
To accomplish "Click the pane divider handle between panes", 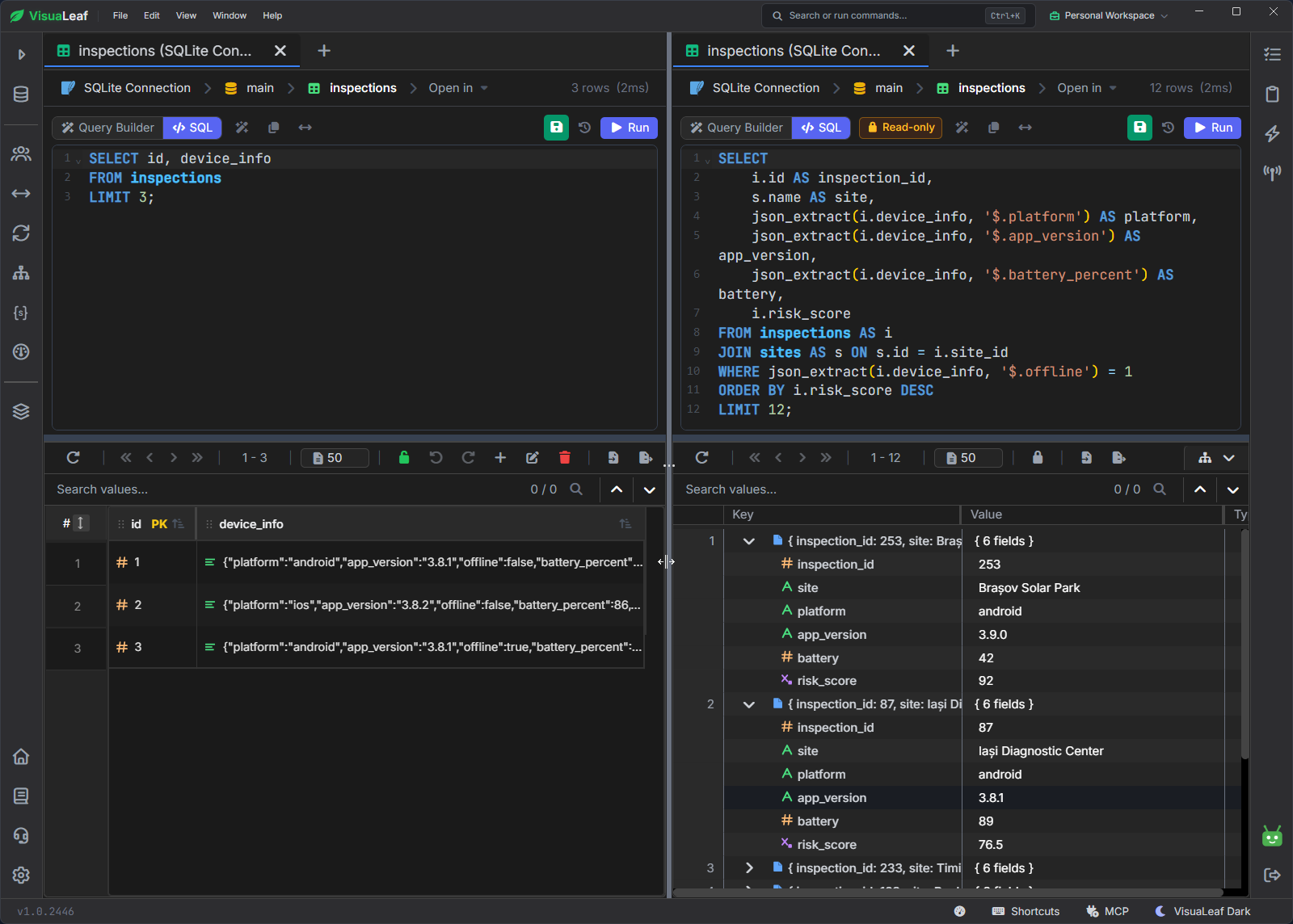I will pyautogui.click(x=669, y=464).
